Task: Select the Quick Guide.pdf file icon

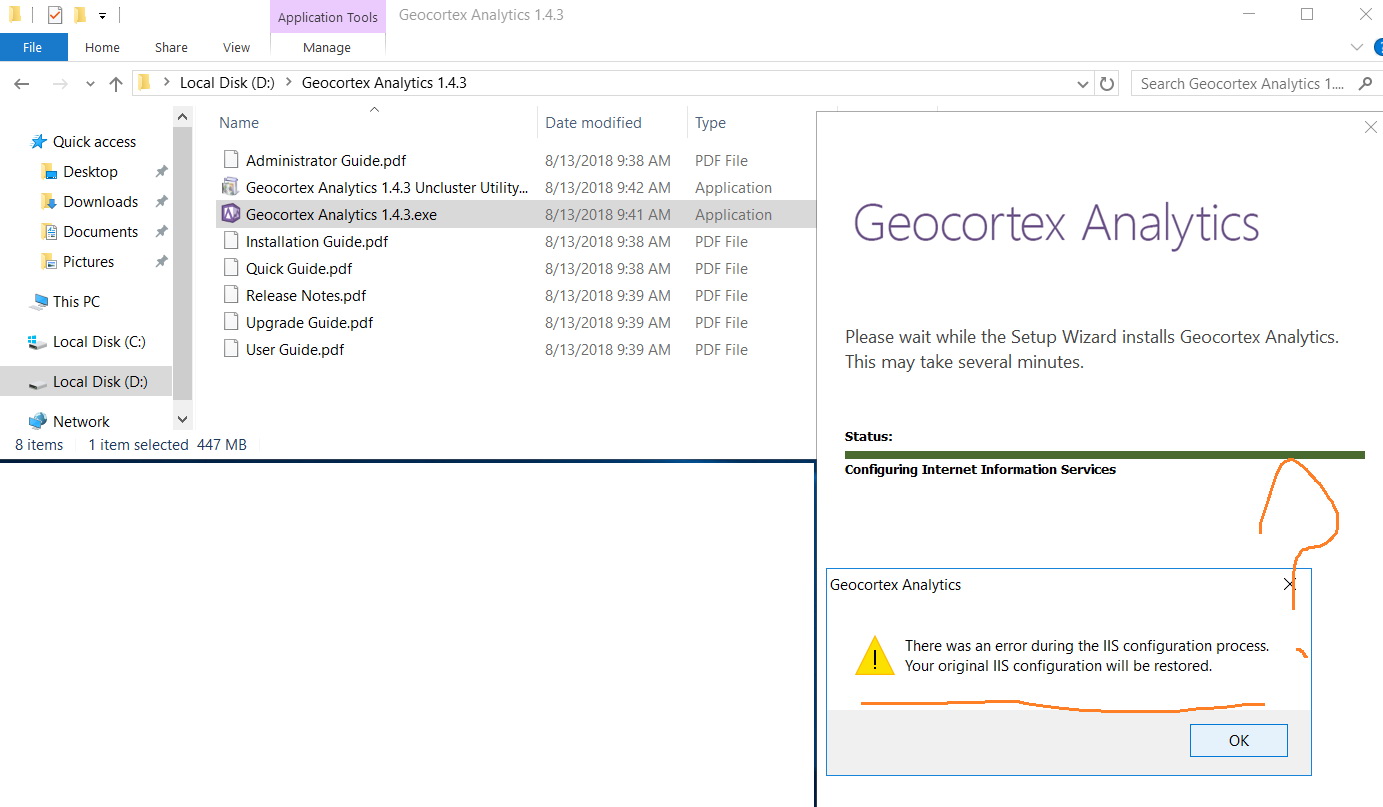Action: pos(231,268)
